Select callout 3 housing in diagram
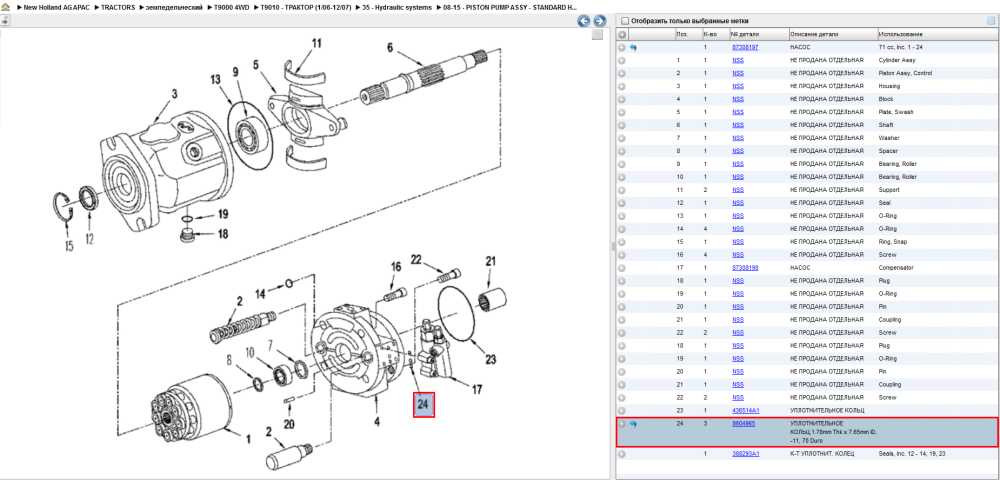Image resolution: width=1000 pixels, height=480 pixels. 173,95
